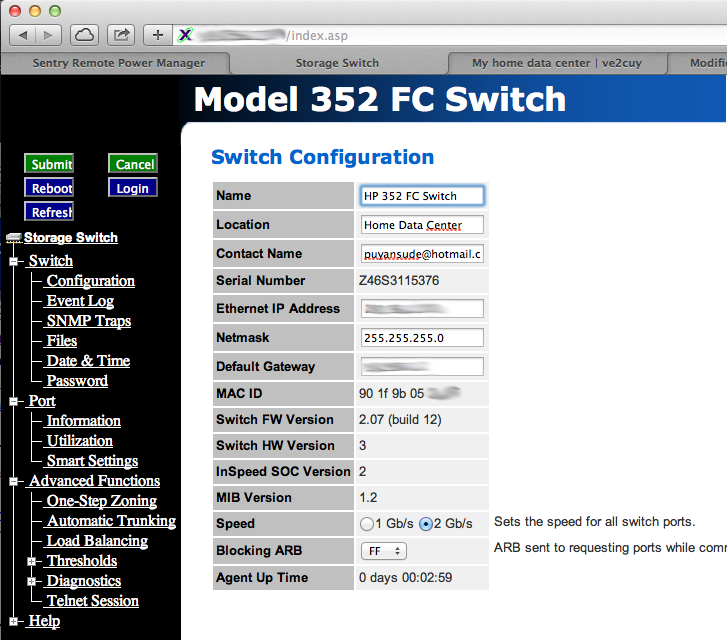Open iCloud tabs via the cloud icon
727x640 pixels.
pyautogui.click(x=84, y=35)
